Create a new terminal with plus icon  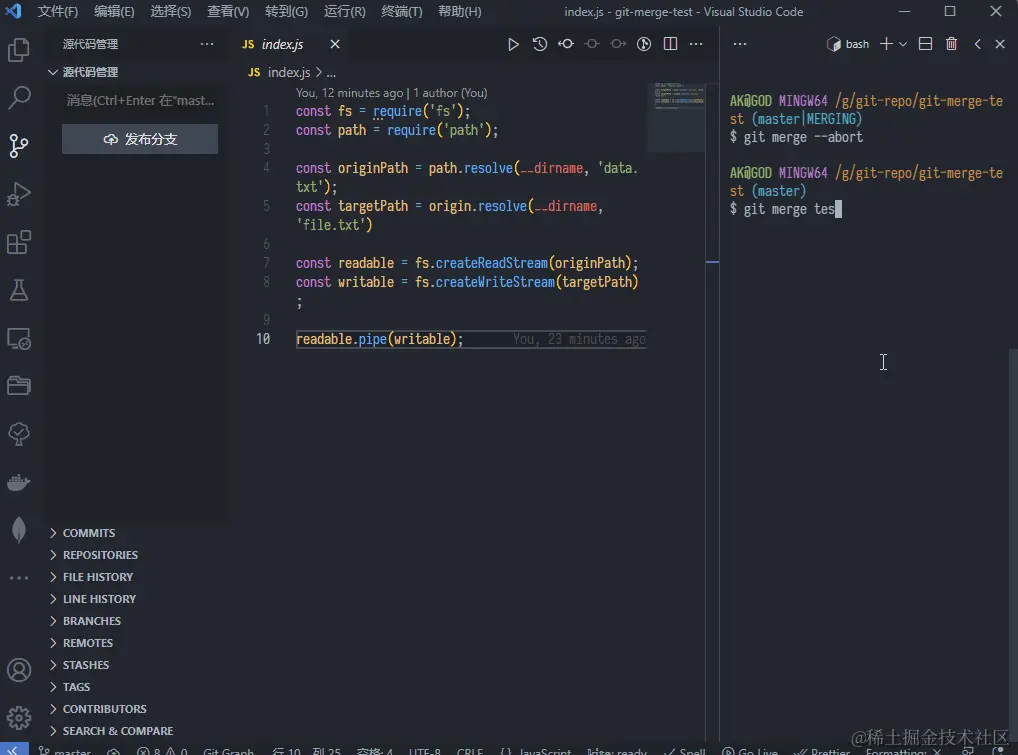(886, 44)
